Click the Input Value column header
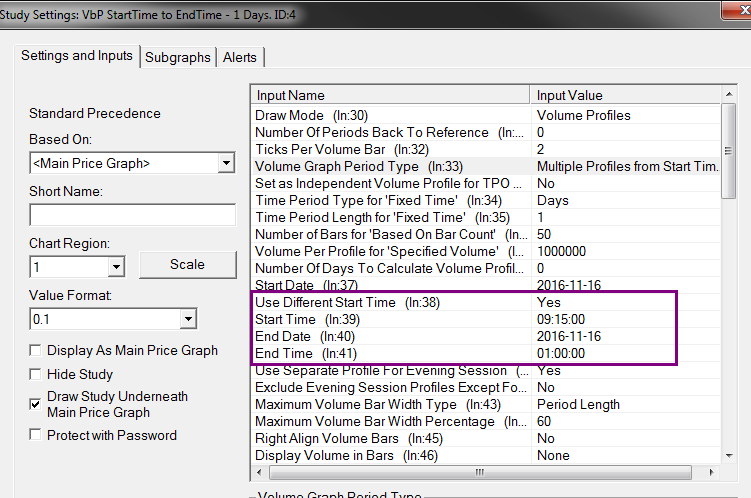The image size is (751, 498). click(x=626, y=95)
